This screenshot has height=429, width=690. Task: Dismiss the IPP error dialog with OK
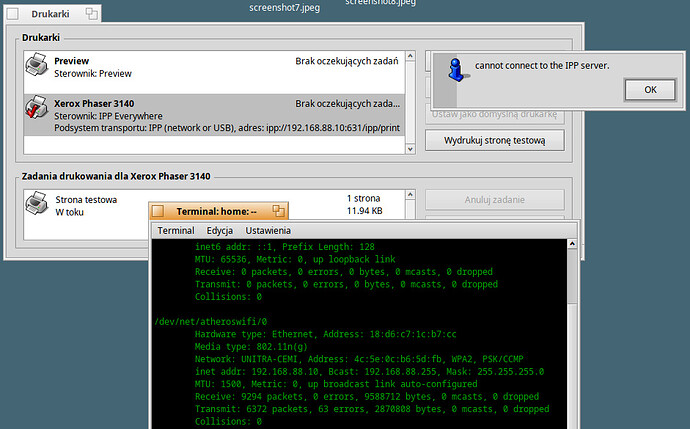click(x=650, y=90)
